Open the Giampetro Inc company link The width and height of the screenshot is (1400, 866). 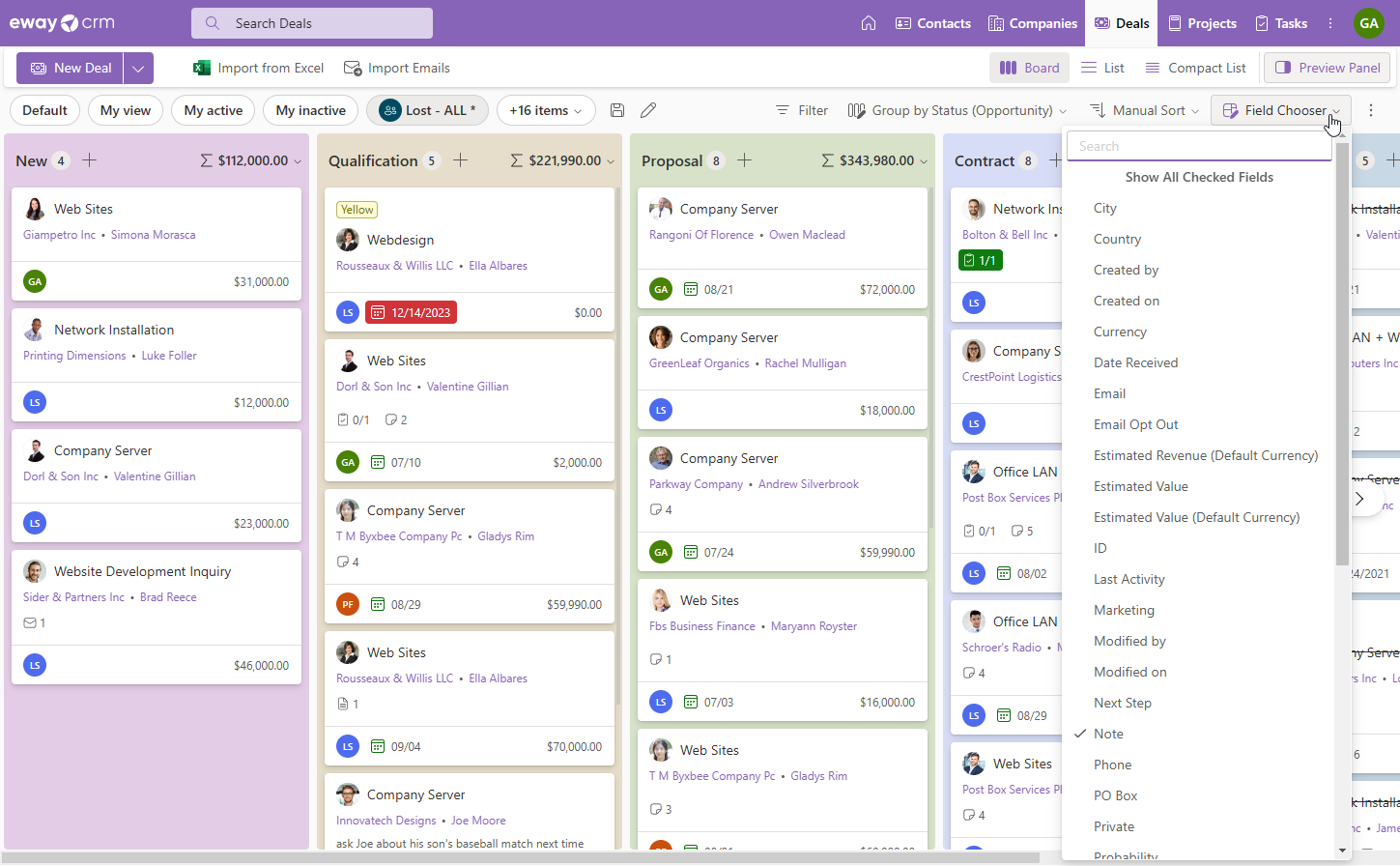[59, 235]
